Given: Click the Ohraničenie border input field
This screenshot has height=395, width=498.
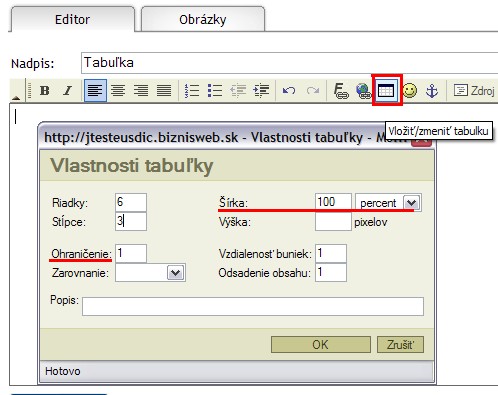Looking at the screenshot, I should 131,253.
